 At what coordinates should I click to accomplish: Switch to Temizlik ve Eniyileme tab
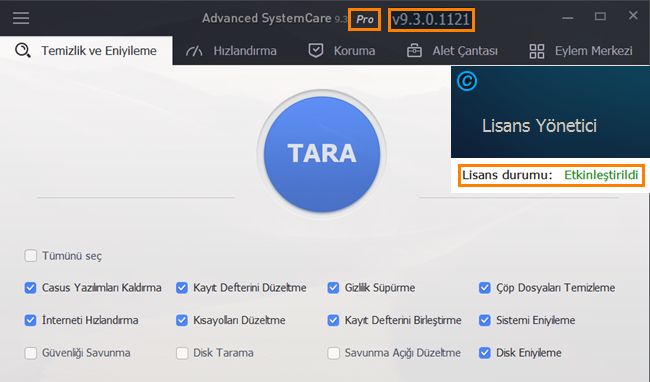86,51
